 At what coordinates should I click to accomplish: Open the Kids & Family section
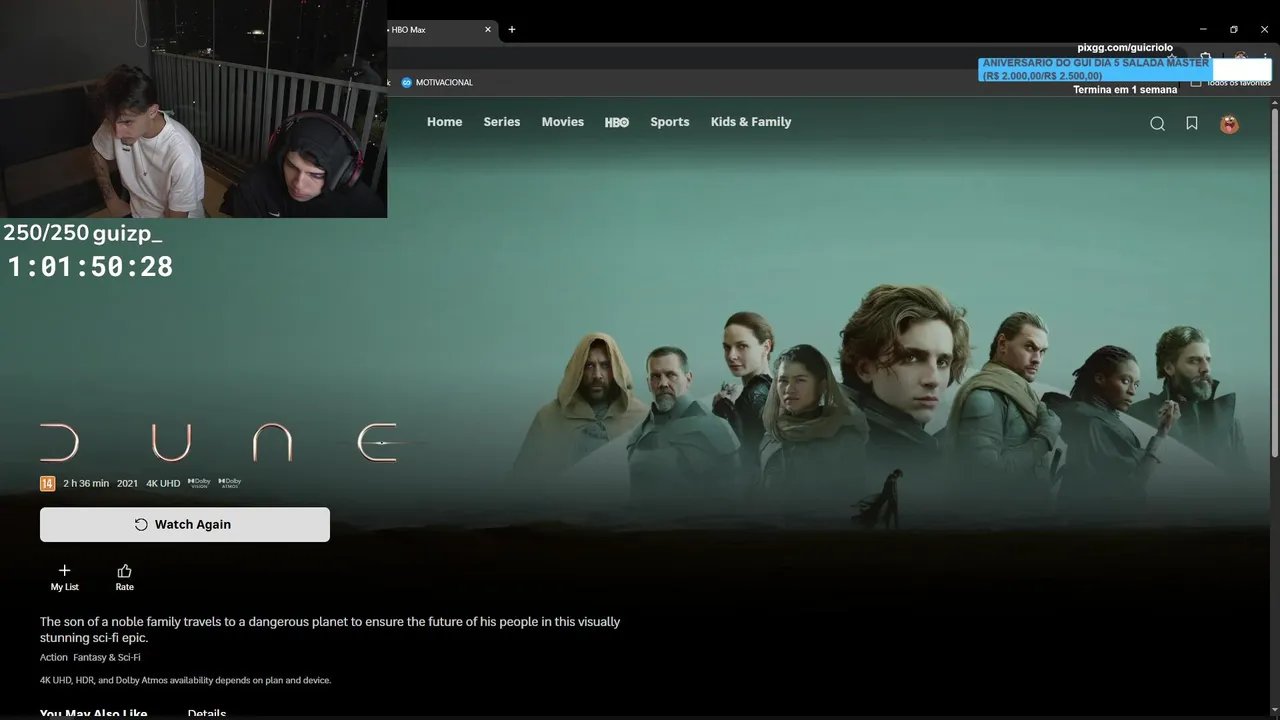pyautogui.click(x=750, y=122)
